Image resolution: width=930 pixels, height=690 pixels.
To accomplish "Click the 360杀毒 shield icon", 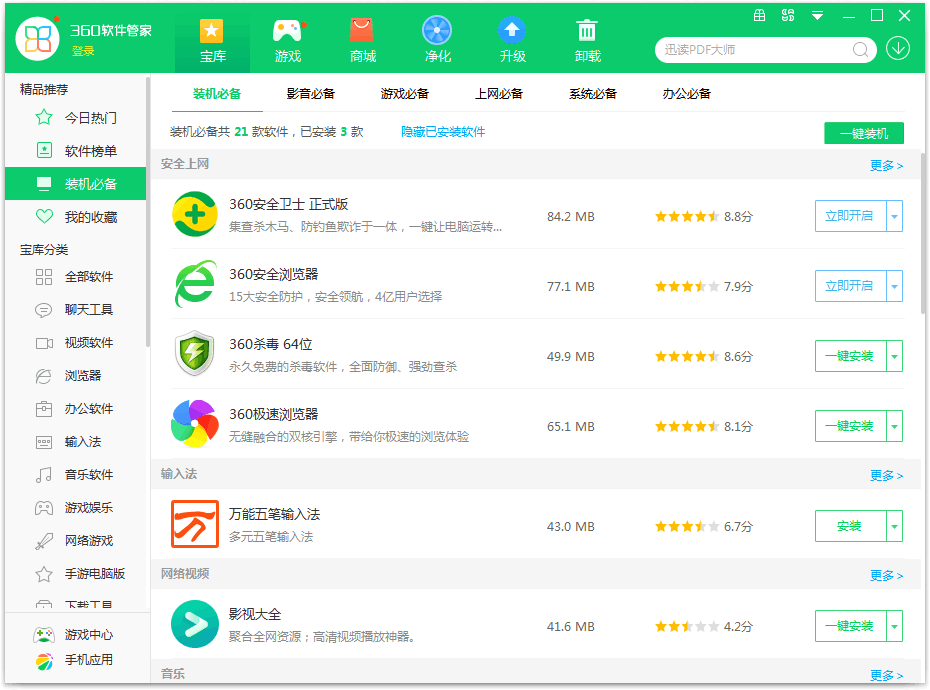I will (x=195, y=354).
